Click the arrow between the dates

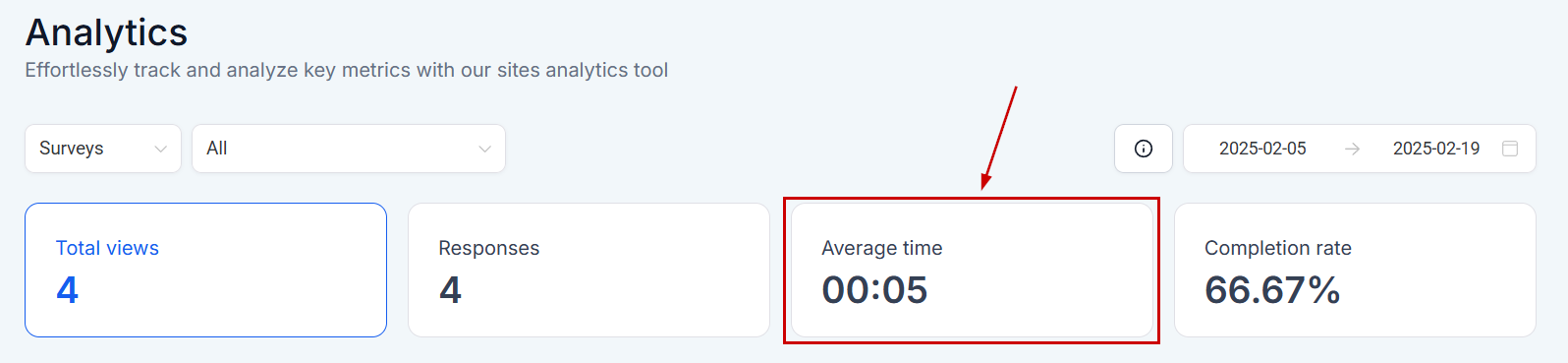point(1353,149)
